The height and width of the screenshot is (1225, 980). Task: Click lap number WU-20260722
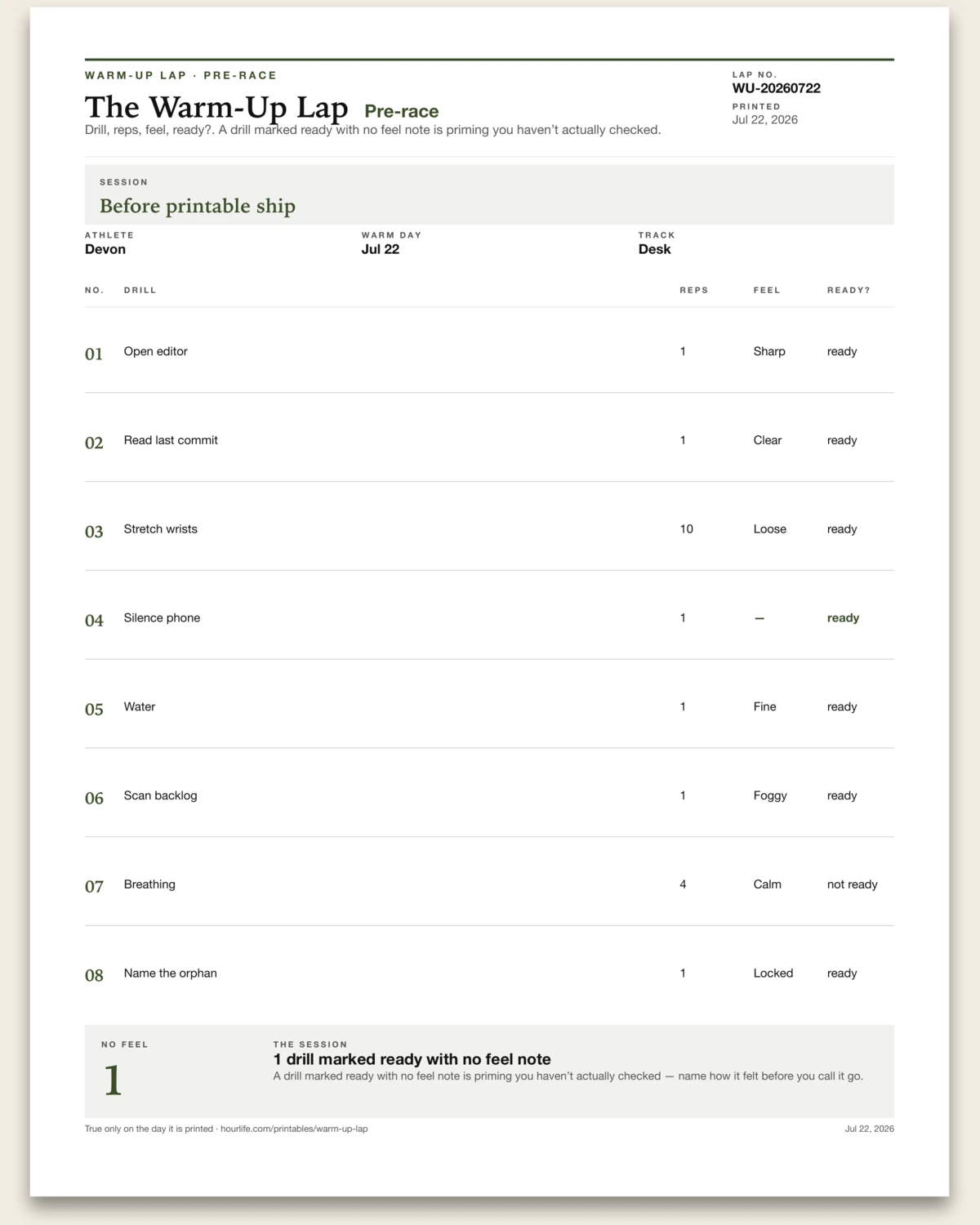click(777, 88)
